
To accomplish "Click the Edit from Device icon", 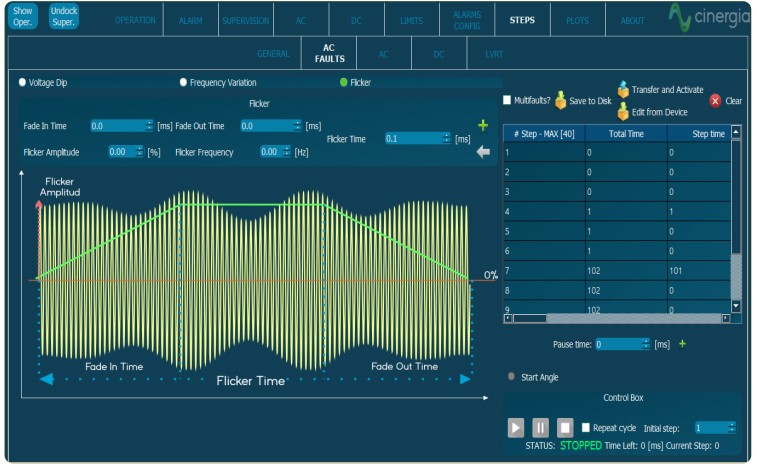I will tap(623, 112).
